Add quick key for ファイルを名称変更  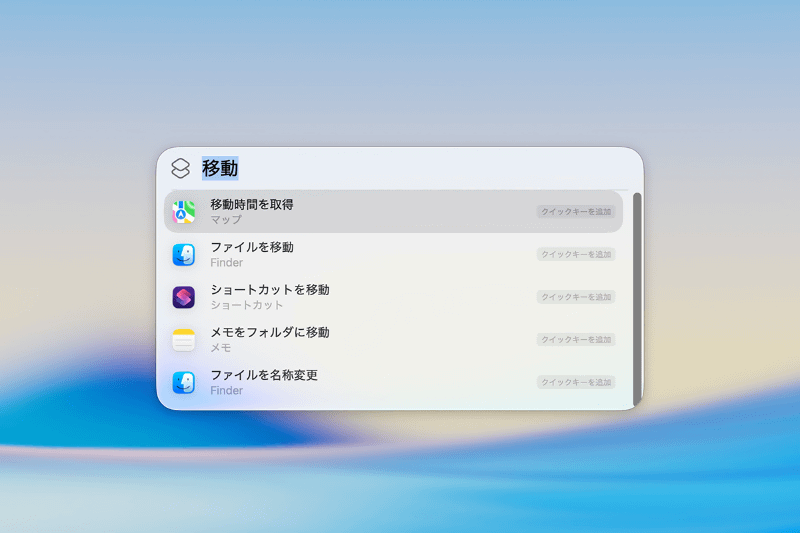coord(576,382)
